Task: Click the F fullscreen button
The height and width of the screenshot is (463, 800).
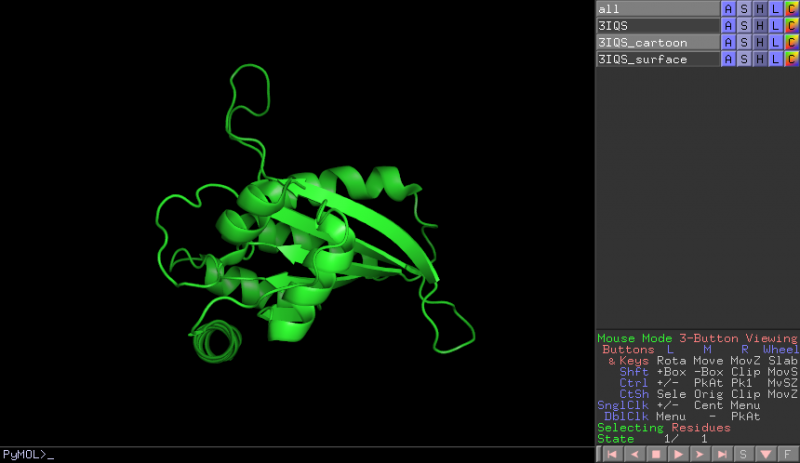Action: [x=788, y=454]
